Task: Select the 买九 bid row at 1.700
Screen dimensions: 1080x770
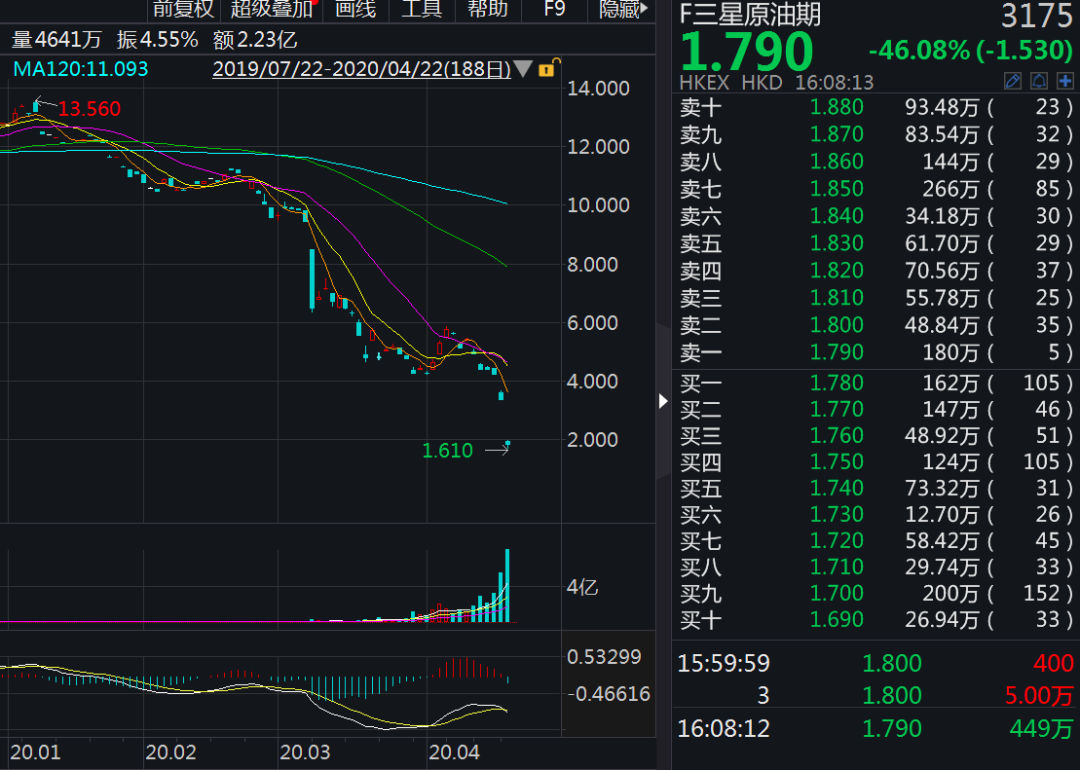Action: 875,593
